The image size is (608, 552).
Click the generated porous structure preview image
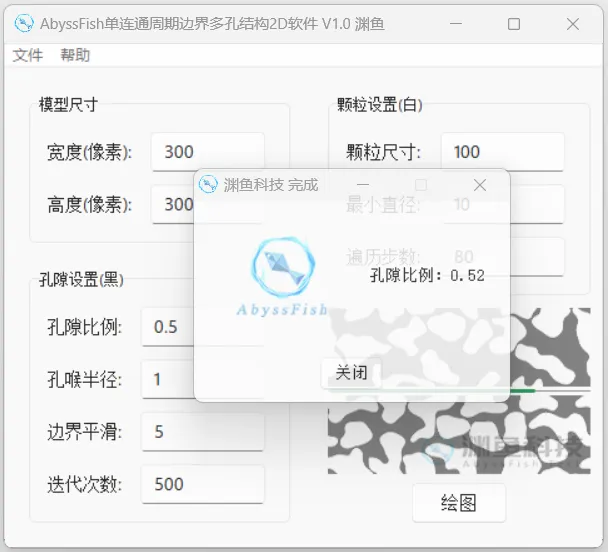tap(459, 391)
